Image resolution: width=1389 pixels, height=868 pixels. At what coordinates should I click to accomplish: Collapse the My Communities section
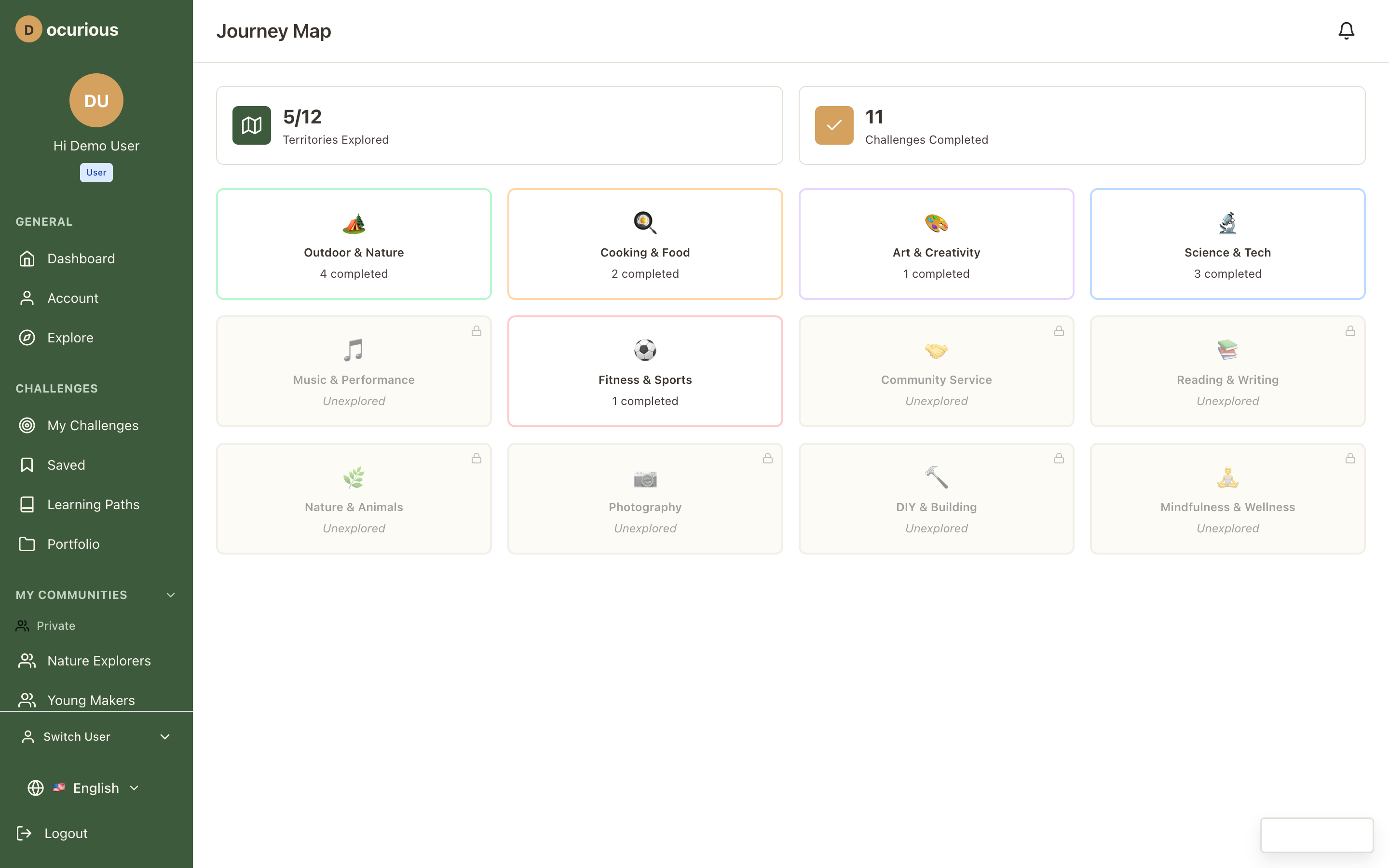[170, 595]
